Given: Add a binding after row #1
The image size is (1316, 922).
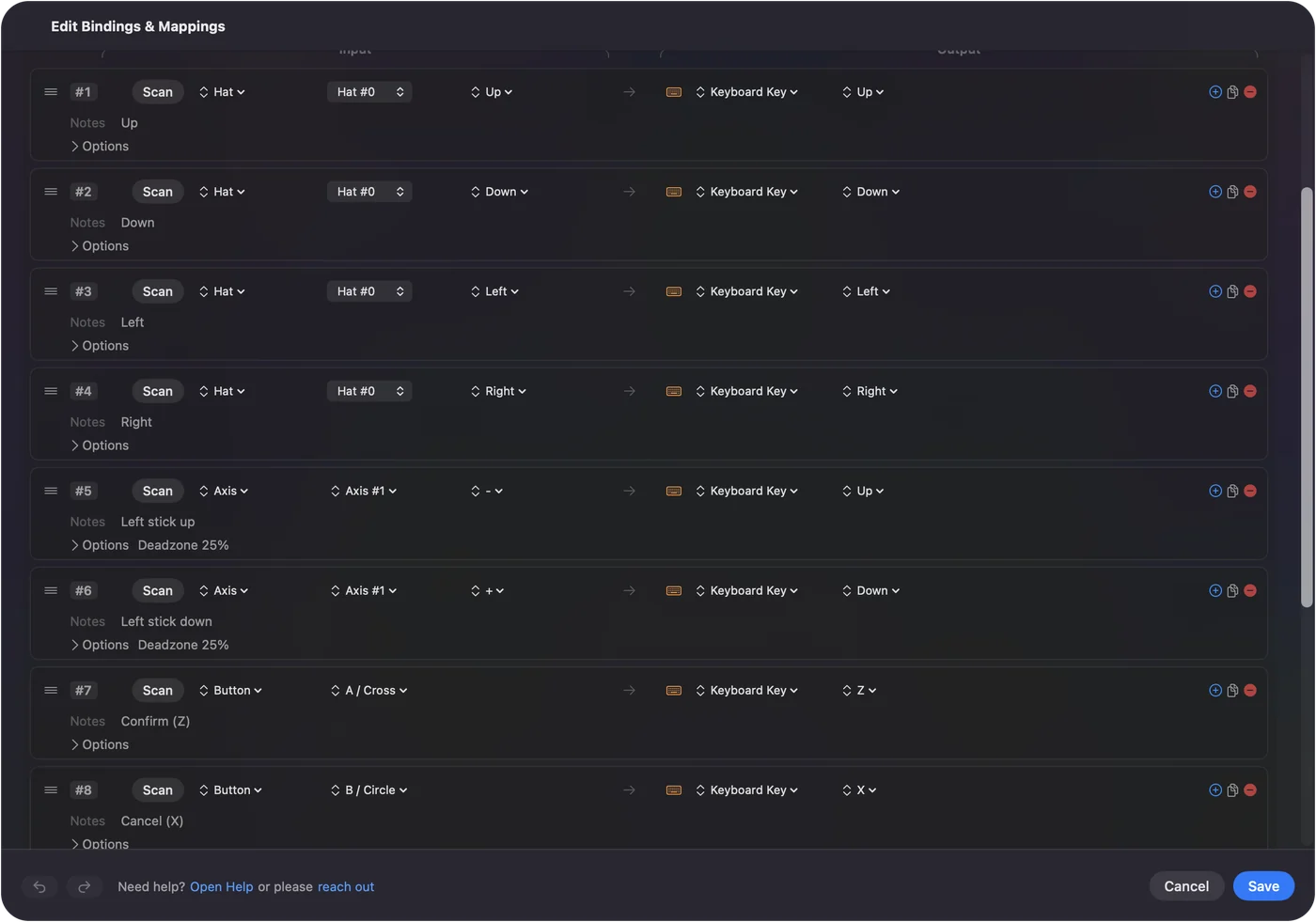Looking at the screenshot, I should pos(1215,92).
